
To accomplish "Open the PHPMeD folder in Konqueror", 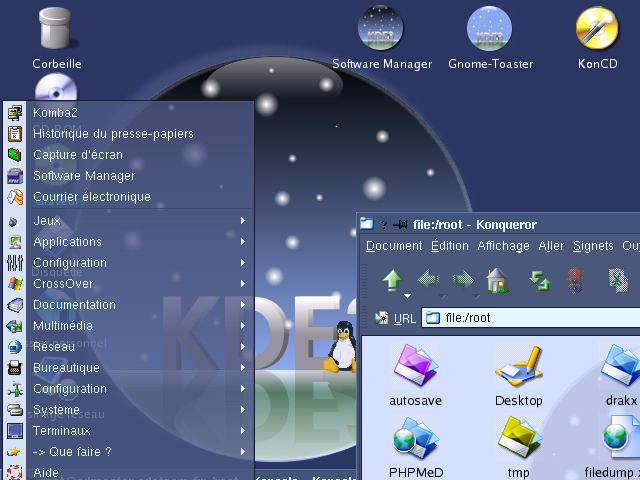I will point(416,438).
